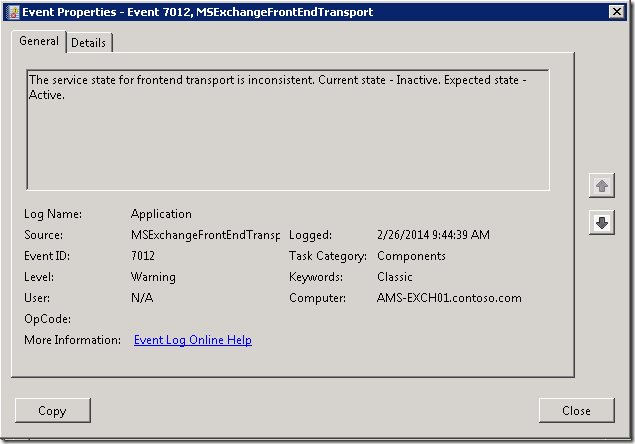Click the Event Properties window title icon
This screenshot has width=635, height=444.
pos(12,12)
